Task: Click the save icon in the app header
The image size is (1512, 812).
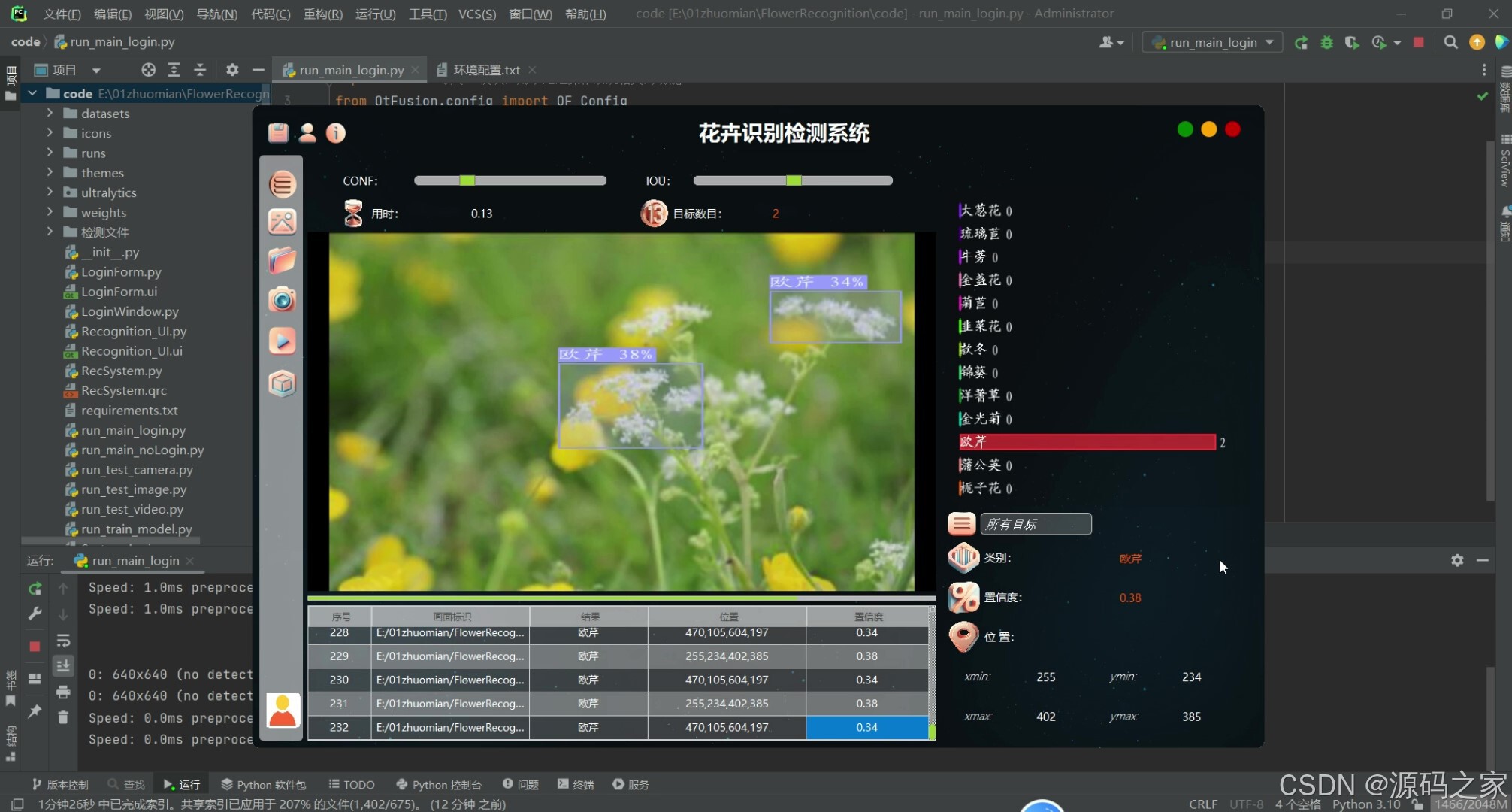Action: point(278,133)
